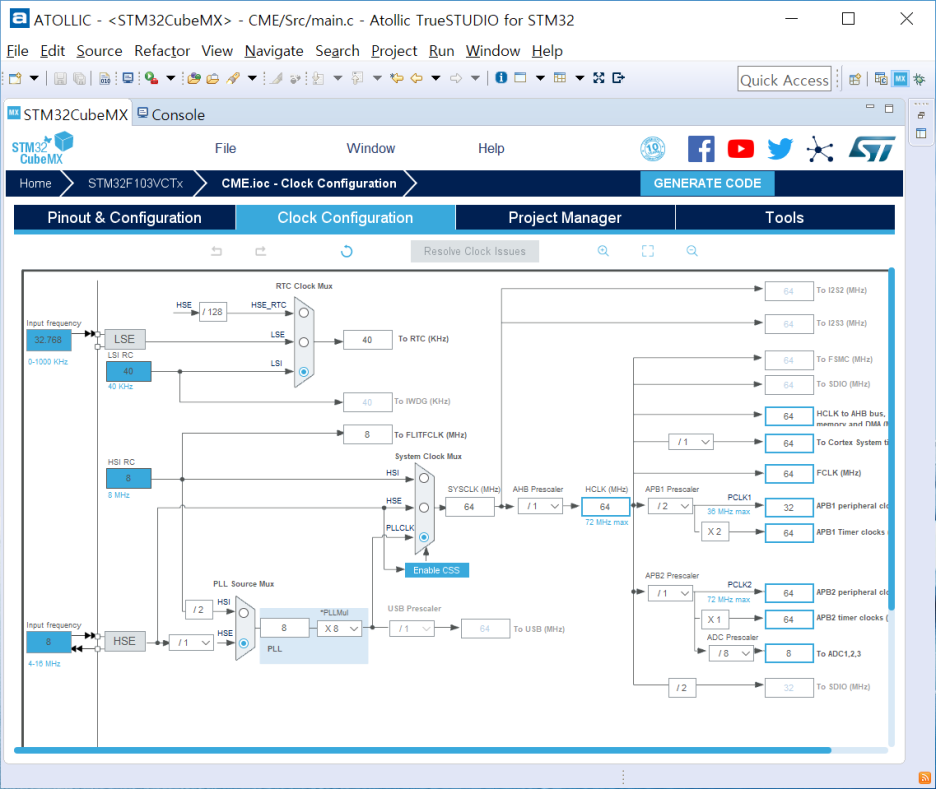936x789 pixels.
Task: Open the PLLMul X 8 dropdown
Action: click(x=340, y=628)
